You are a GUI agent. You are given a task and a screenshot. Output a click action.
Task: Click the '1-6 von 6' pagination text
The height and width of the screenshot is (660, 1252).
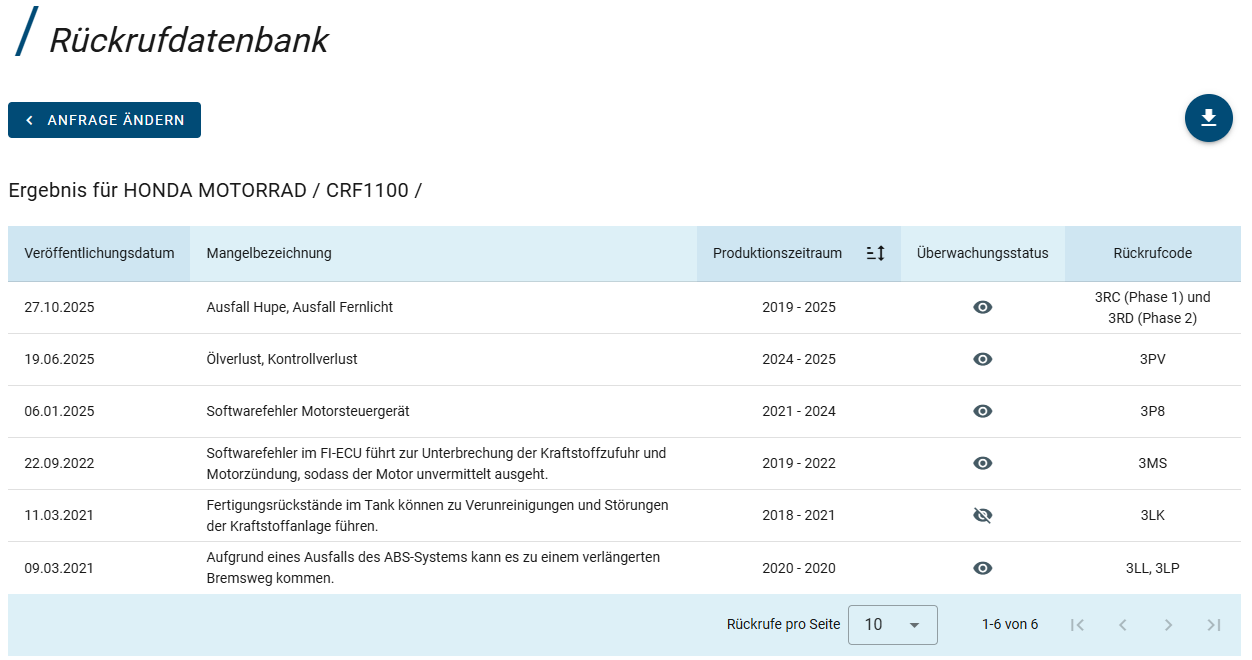pos(1010,624)
